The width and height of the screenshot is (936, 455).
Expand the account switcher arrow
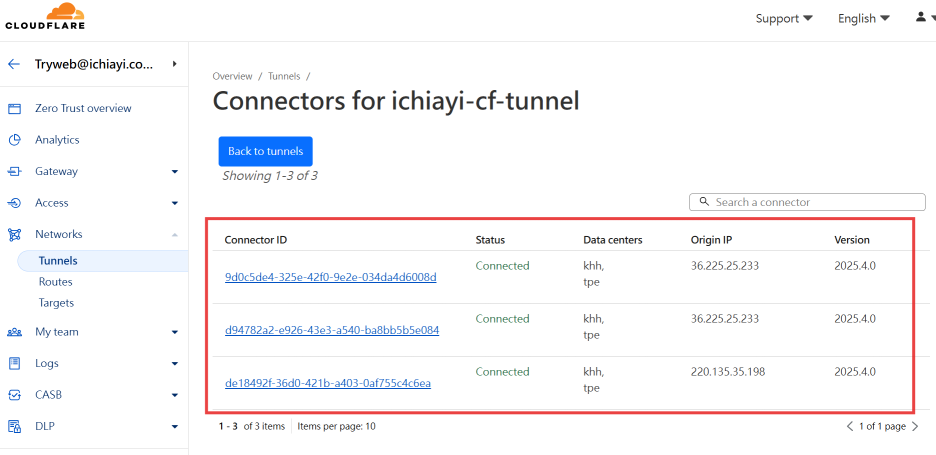[x=174, y=63]
